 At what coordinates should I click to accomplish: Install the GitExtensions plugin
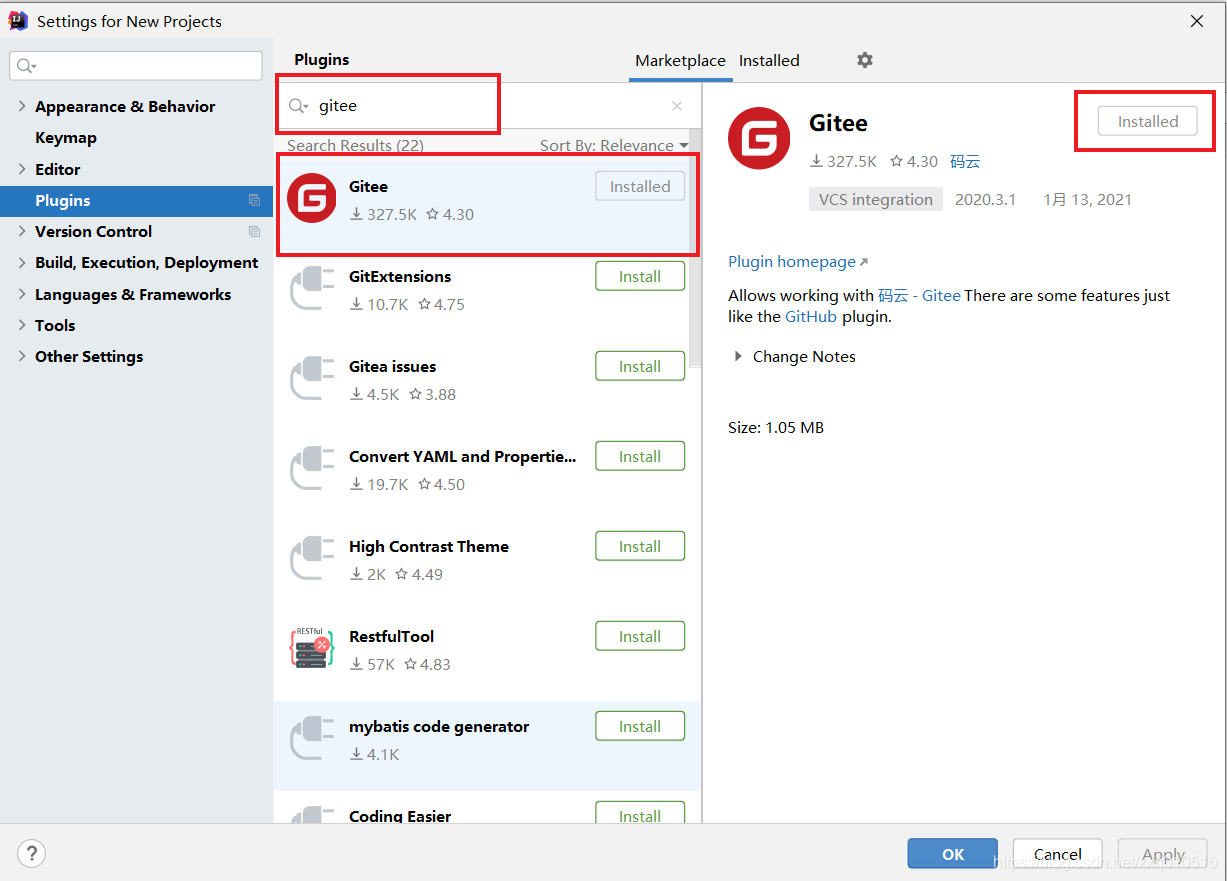pyautogui.click(x=640, y=276)
